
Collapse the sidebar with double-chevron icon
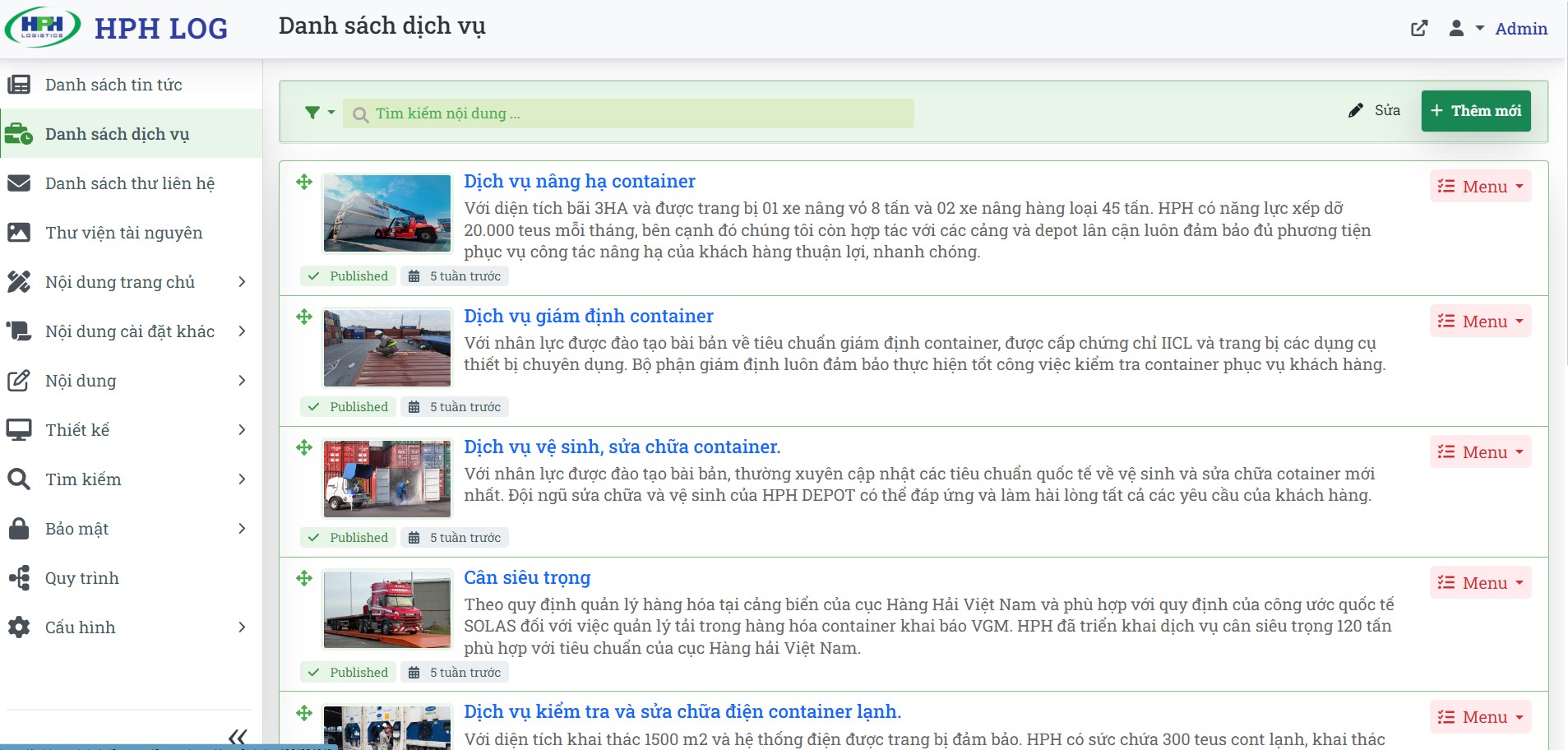238,736
